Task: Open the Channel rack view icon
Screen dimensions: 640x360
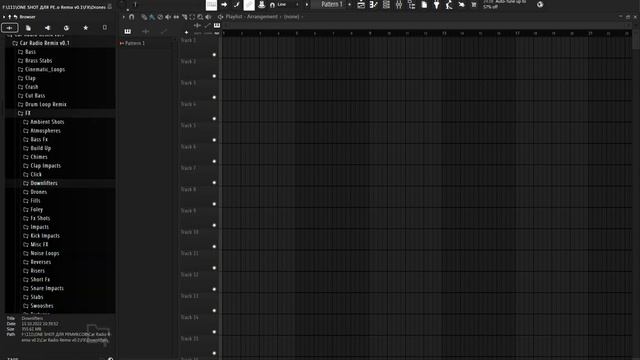Action: pos(386,4)
